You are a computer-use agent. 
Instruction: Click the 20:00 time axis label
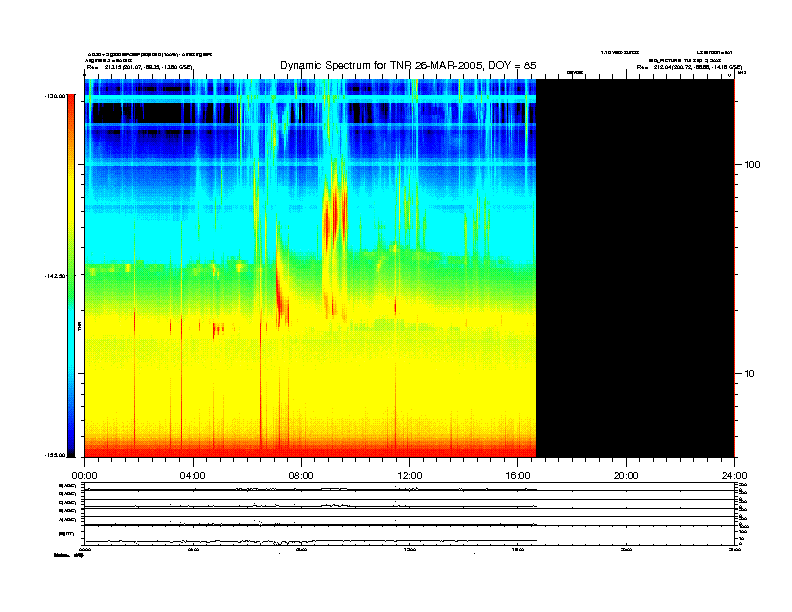(626, 476)
